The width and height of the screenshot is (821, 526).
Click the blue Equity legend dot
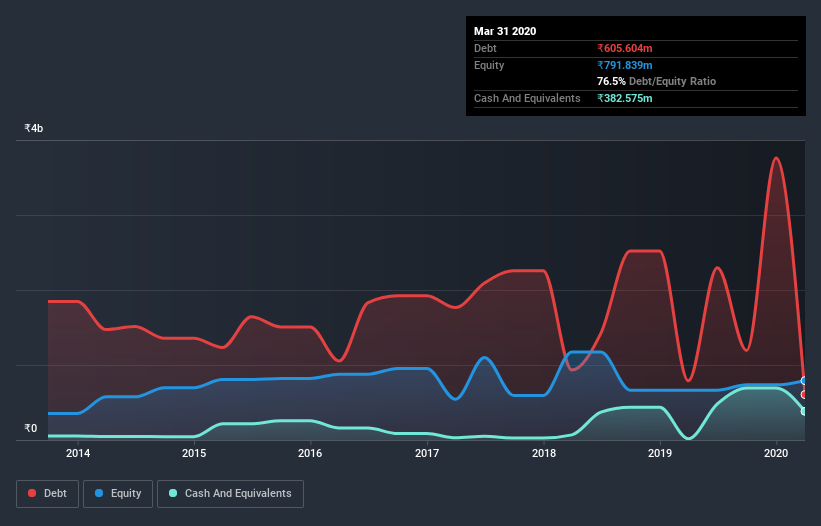tap(99, 493)
